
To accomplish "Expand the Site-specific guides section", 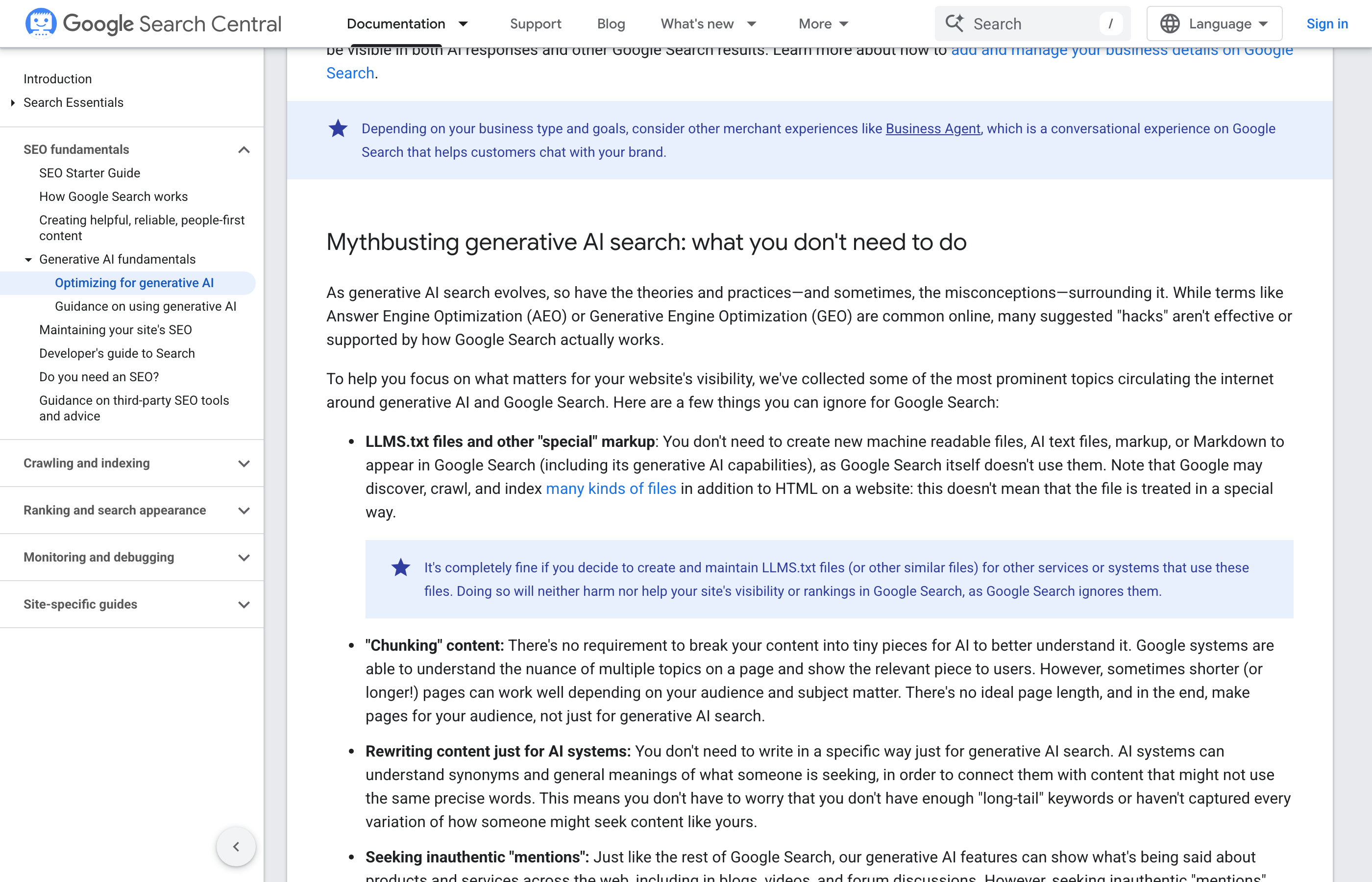I will [244, 604].
